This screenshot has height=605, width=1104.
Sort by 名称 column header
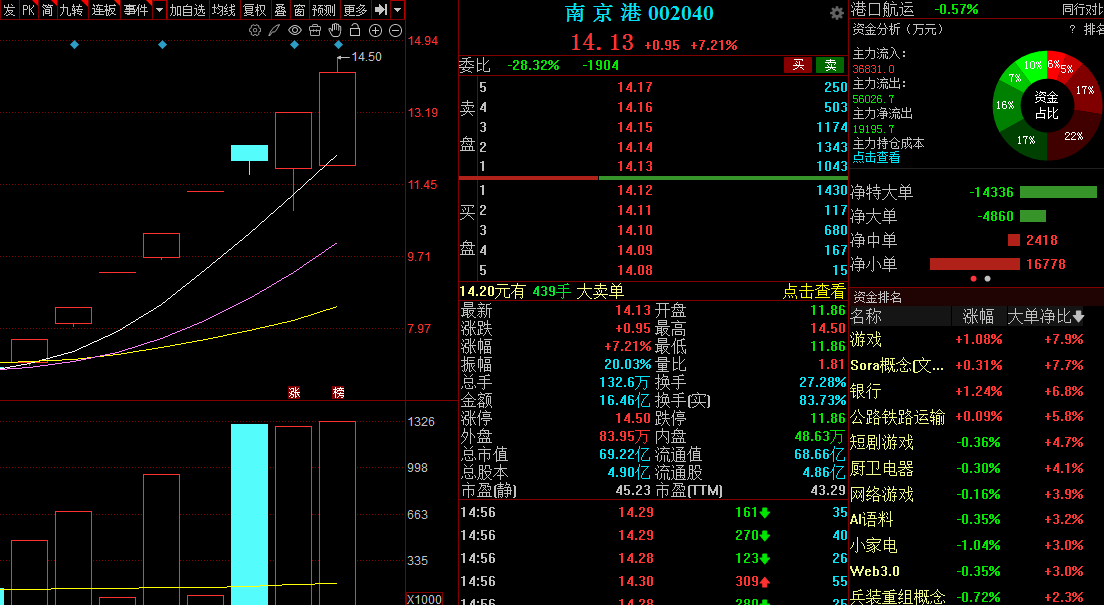click(866, 317)
